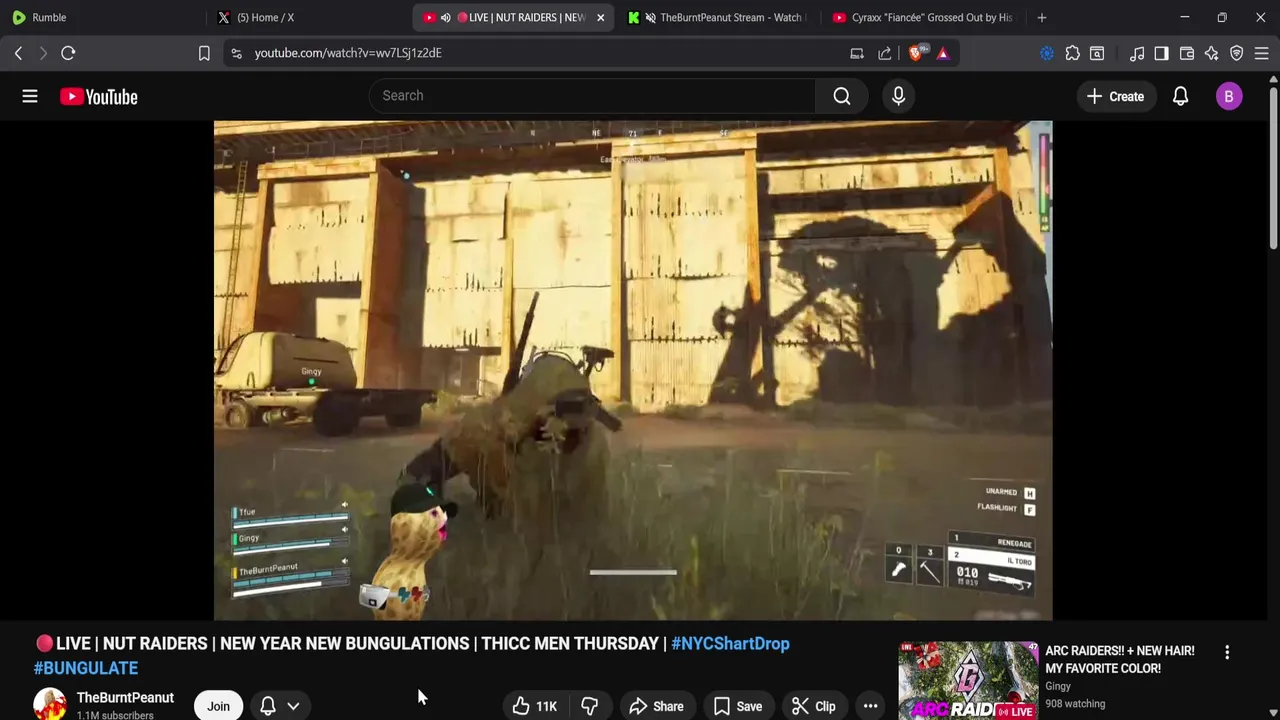Click the browser forward arrow
This screenshot has width=1280, height=720.
coord(43,53)
